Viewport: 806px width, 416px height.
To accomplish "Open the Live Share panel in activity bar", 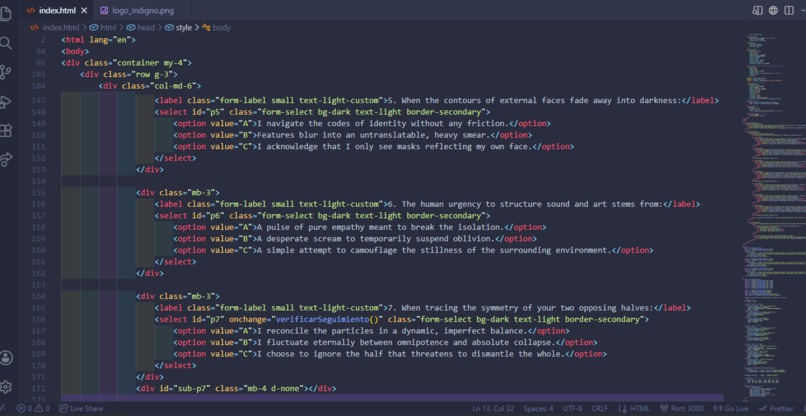I will [x=6, y=159].
